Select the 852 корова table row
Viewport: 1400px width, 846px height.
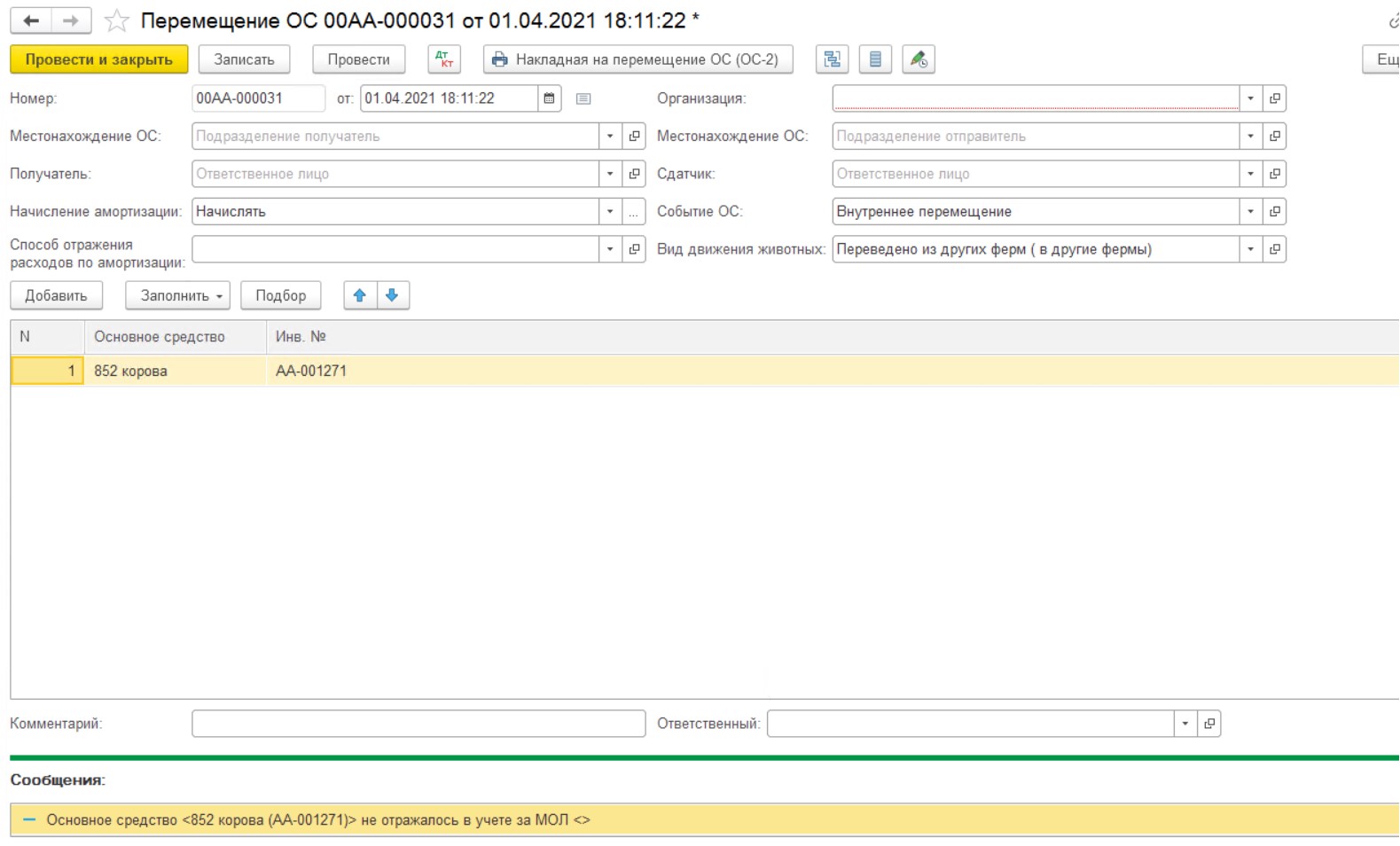tap(130, 371)
